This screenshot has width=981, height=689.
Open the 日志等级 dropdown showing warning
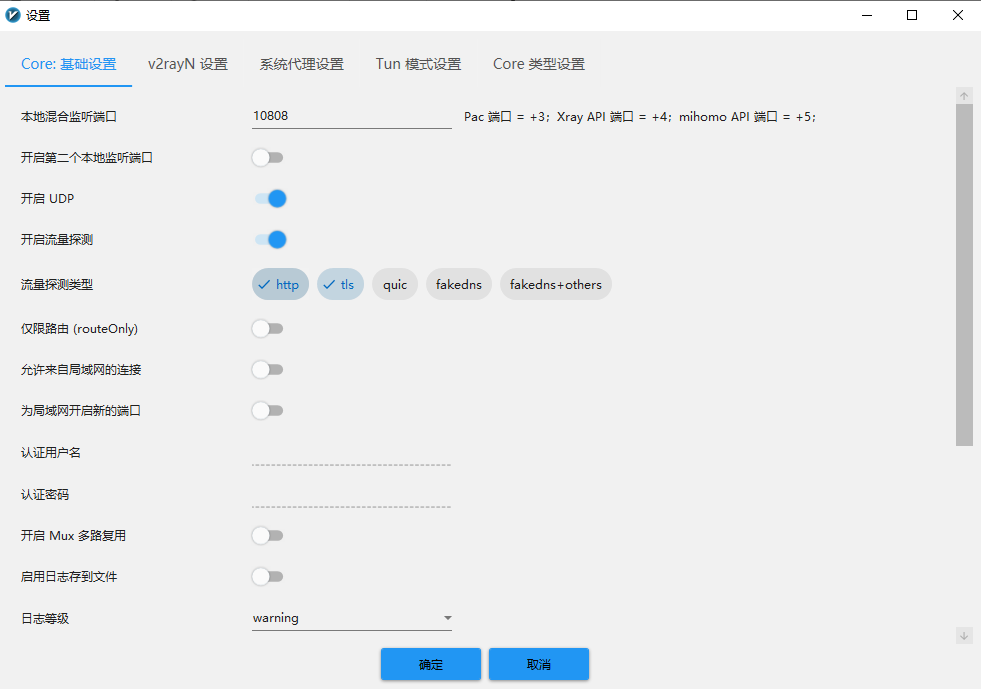point(352,618)
